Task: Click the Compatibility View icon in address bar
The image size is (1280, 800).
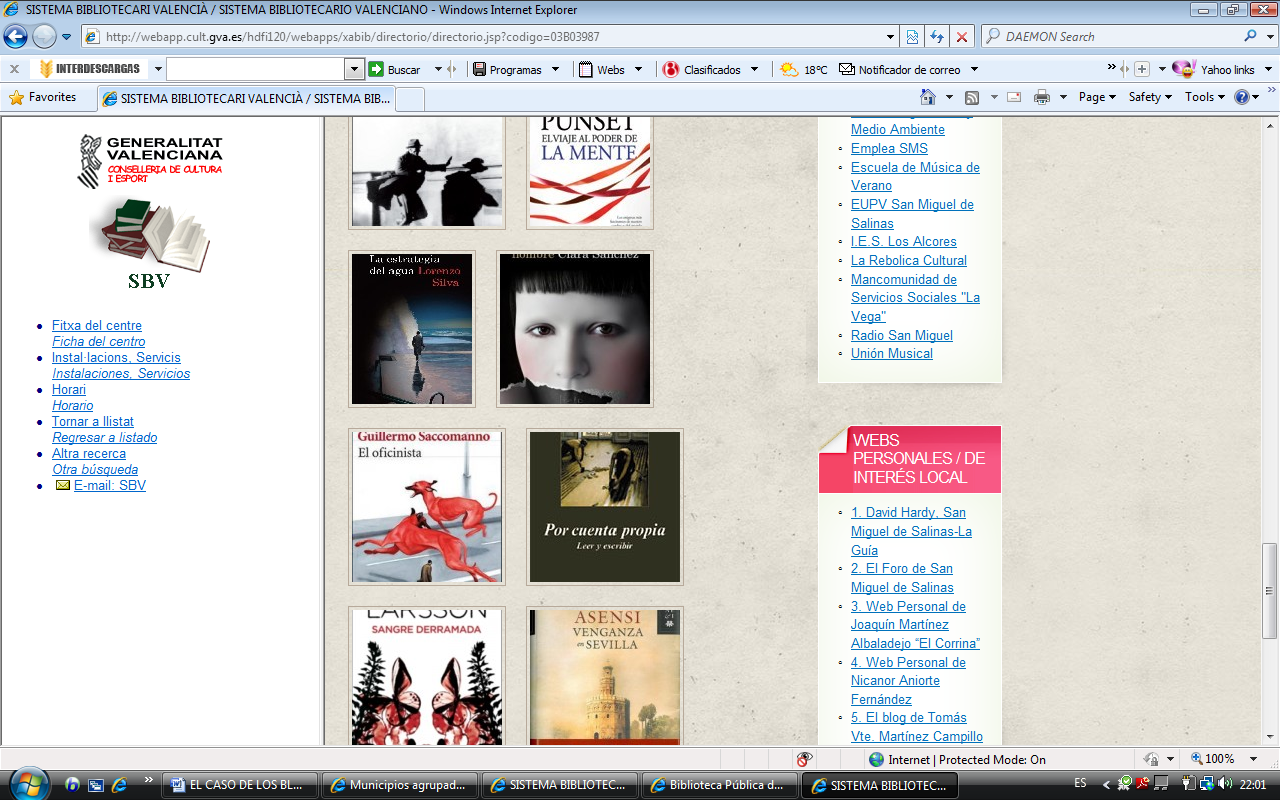Action: [912, 37]
